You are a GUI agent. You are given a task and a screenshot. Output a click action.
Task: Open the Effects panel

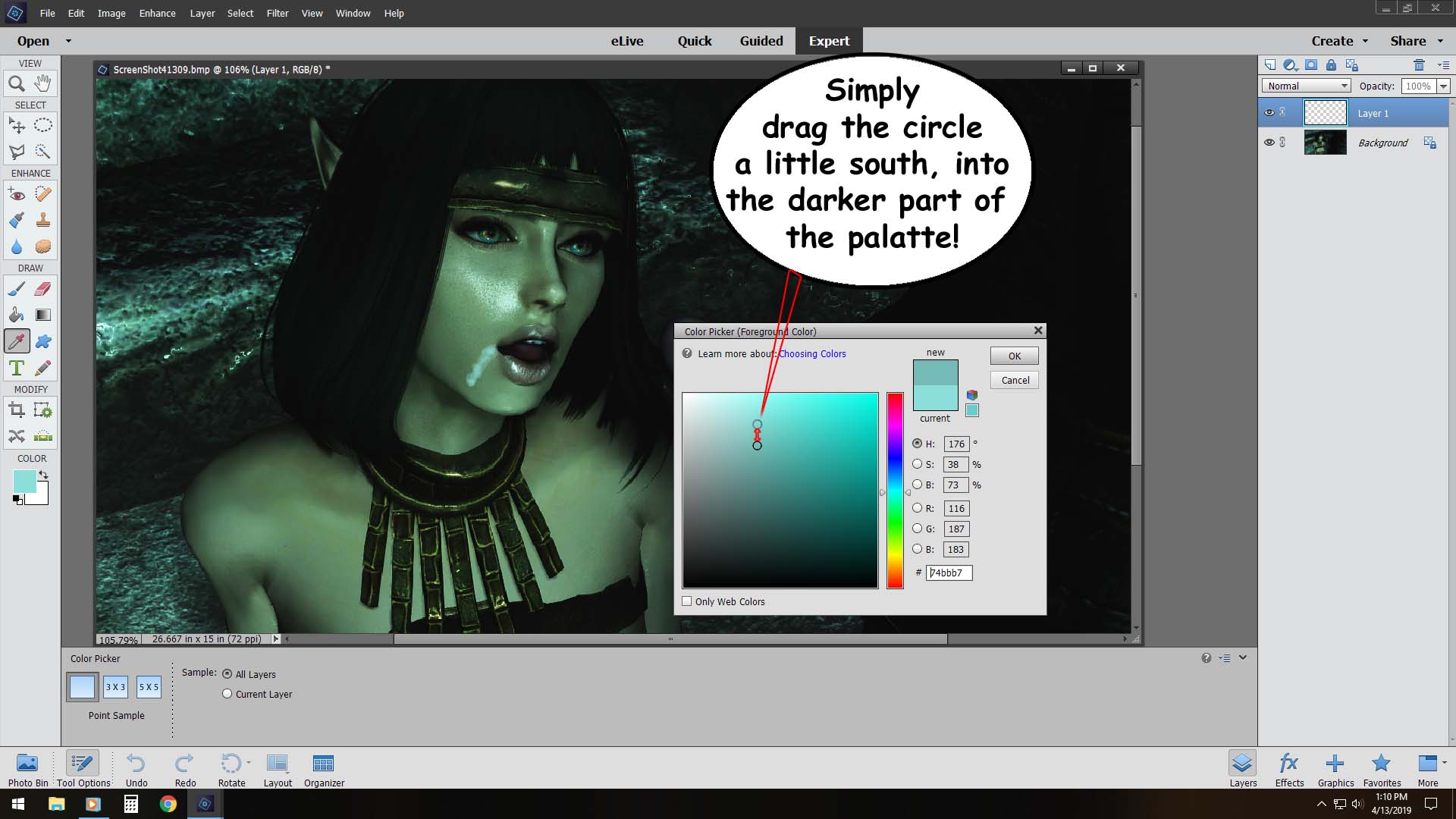click(x=1289, y=770)
